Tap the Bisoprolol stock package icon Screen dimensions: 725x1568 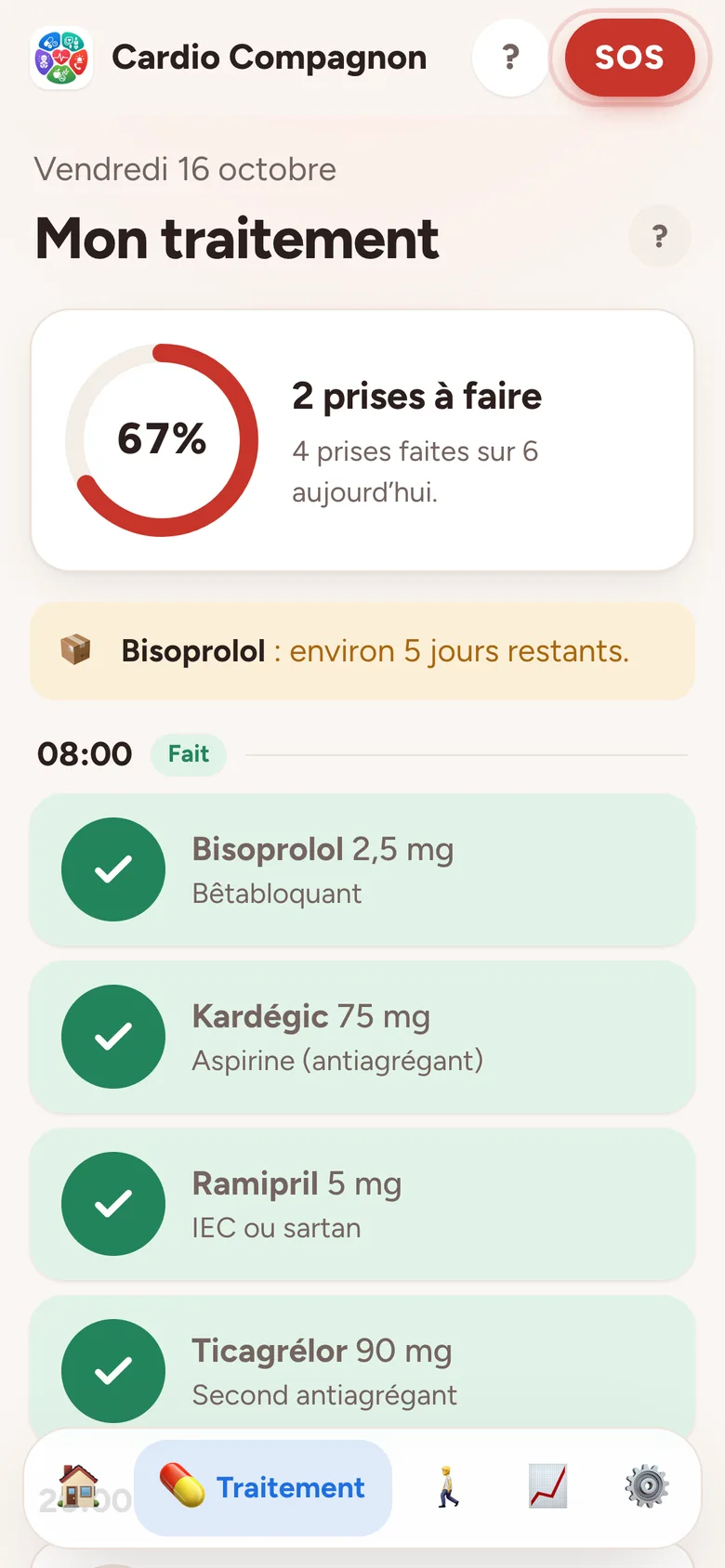(75, 650)
